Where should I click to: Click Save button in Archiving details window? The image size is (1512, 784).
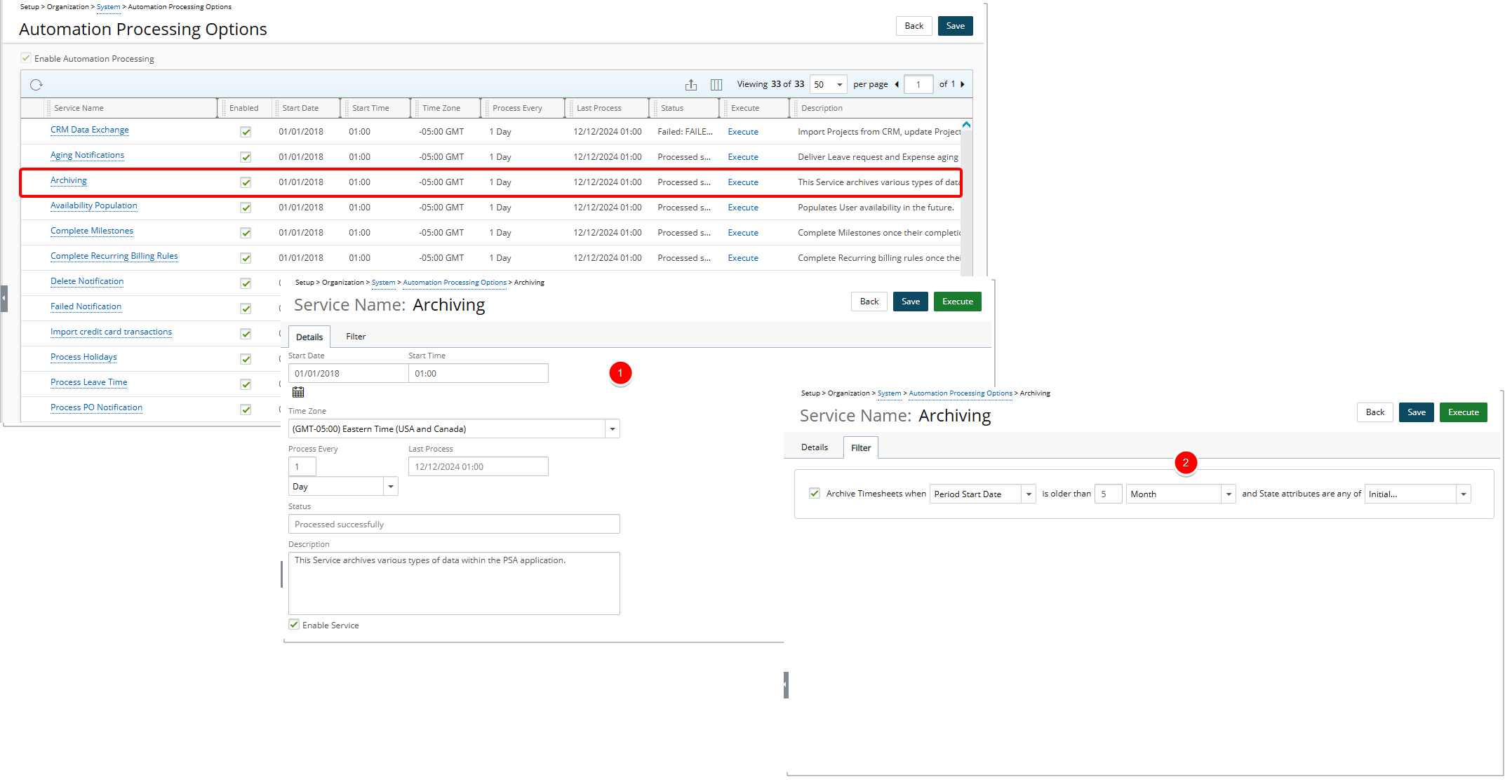911,302
